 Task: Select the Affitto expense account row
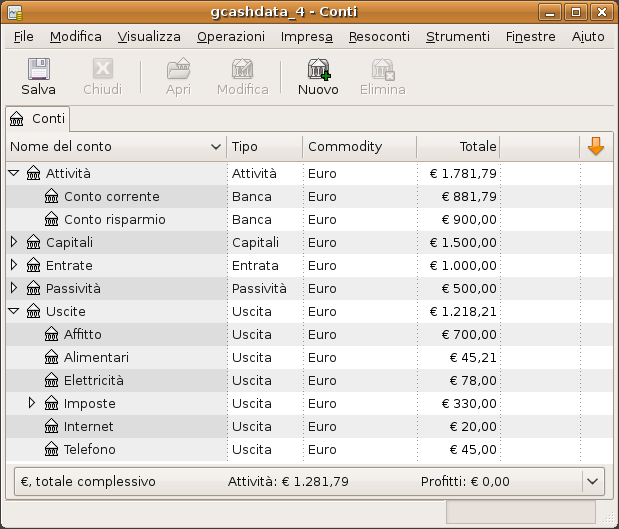coord(83,334)
